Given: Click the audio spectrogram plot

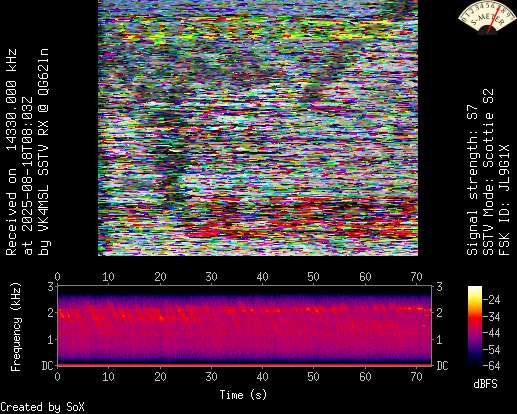Looking at the screenshot, I should (245, 326).
